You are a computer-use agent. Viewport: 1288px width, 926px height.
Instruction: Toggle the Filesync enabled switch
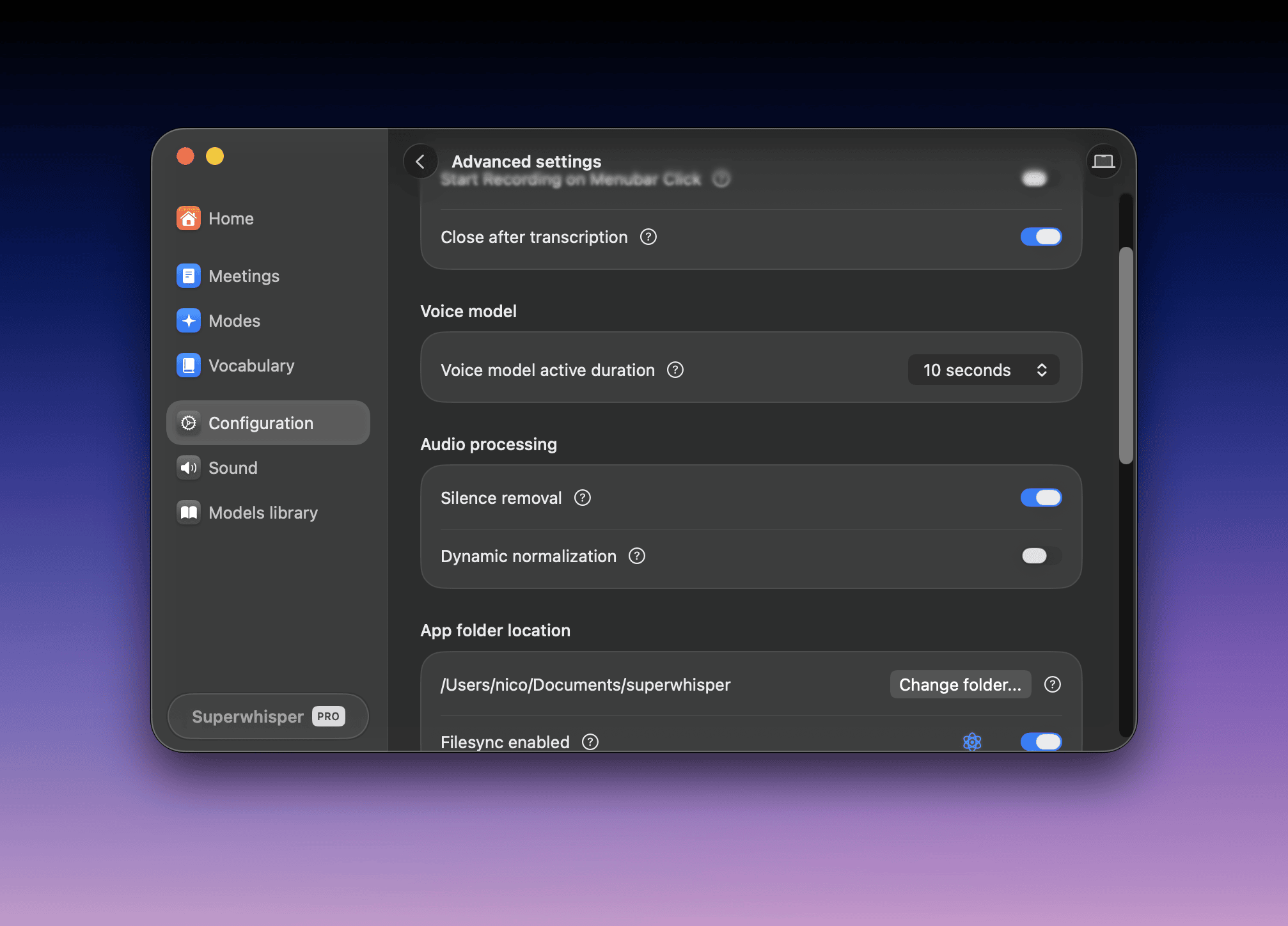[1041, 742]
